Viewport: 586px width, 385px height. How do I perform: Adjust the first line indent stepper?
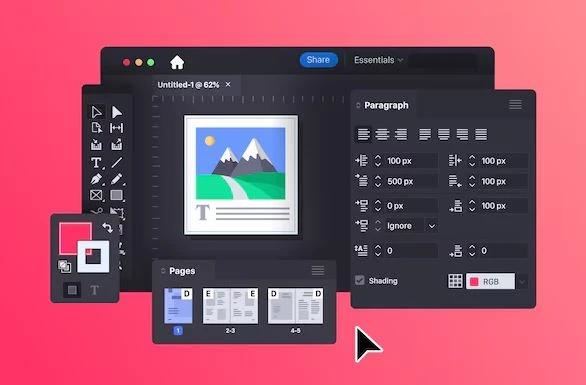(x=378, y=181)
